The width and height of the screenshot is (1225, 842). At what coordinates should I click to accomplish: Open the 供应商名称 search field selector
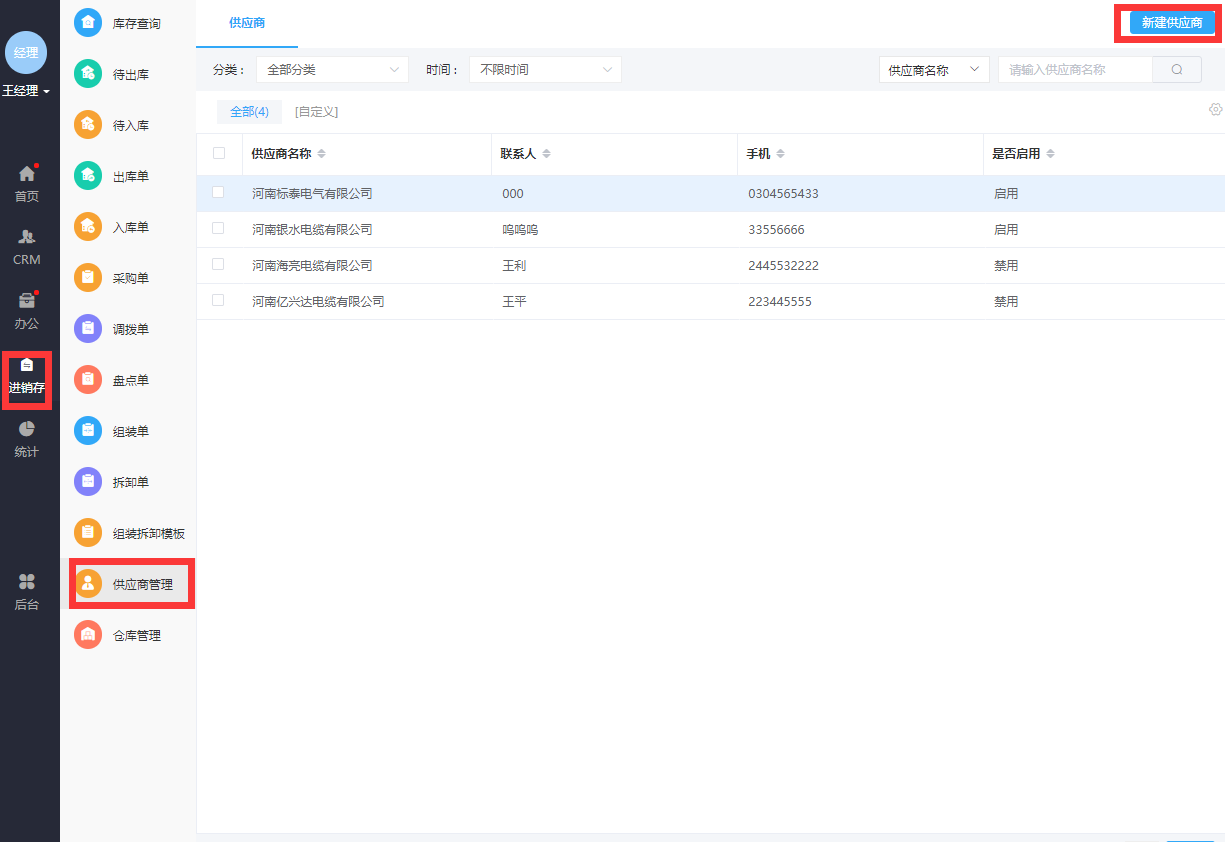tap(934, 70)
